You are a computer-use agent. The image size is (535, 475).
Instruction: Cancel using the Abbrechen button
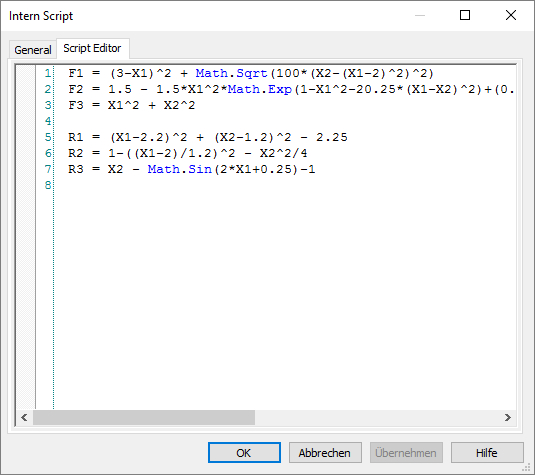(x=325, y=453)
